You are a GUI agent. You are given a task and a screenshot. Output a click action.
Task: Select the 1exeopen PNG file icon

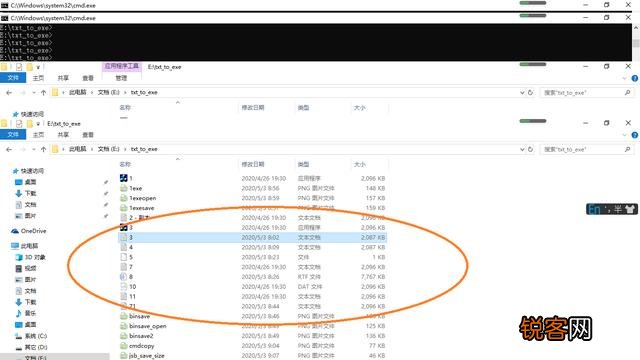[x=124, y=198]
